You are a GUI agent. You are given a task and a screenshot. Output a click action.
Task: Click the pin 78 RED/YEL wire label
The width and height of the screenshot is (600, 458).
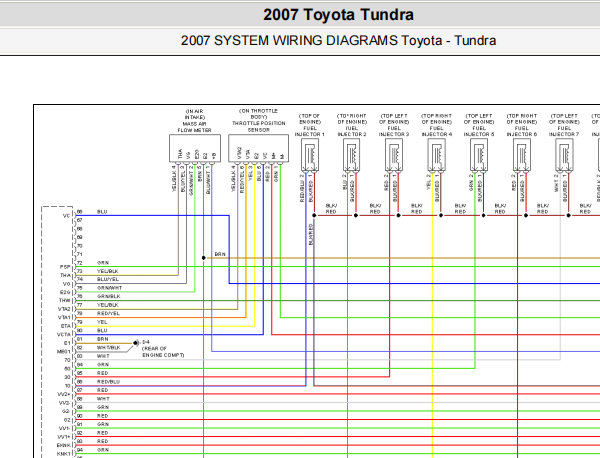click(x=108, y=313)
